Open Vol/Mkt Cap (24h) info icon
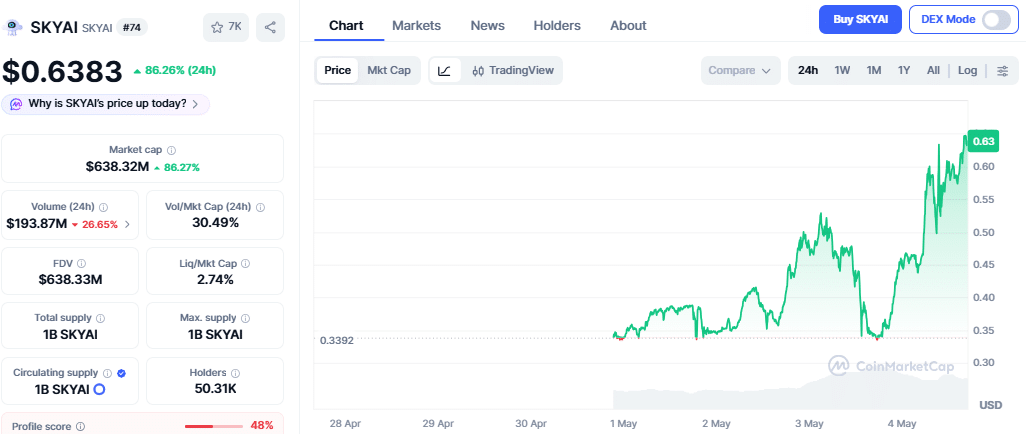The width and height of the screenshot is (1026, 434). coord(260,207)
